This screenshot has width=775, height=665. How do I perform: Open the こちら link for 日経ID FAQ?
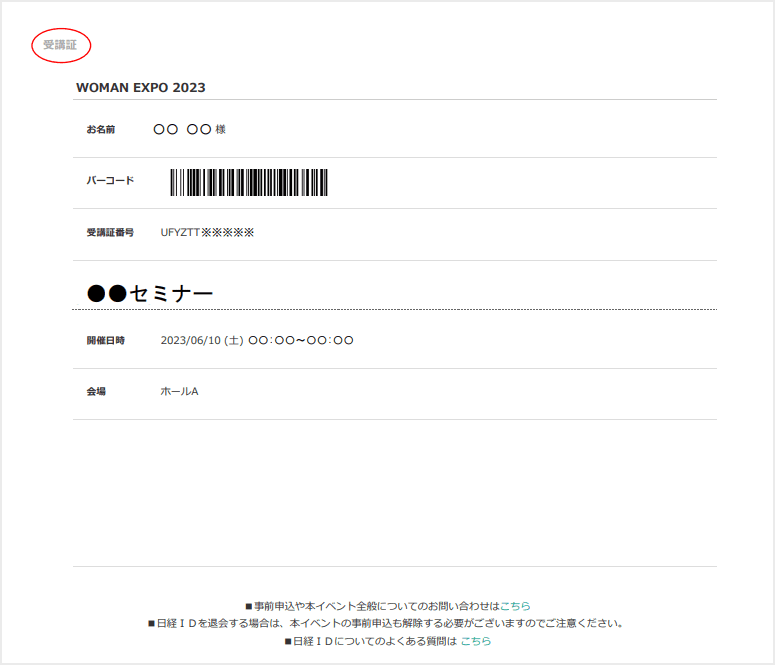point(476,641)
